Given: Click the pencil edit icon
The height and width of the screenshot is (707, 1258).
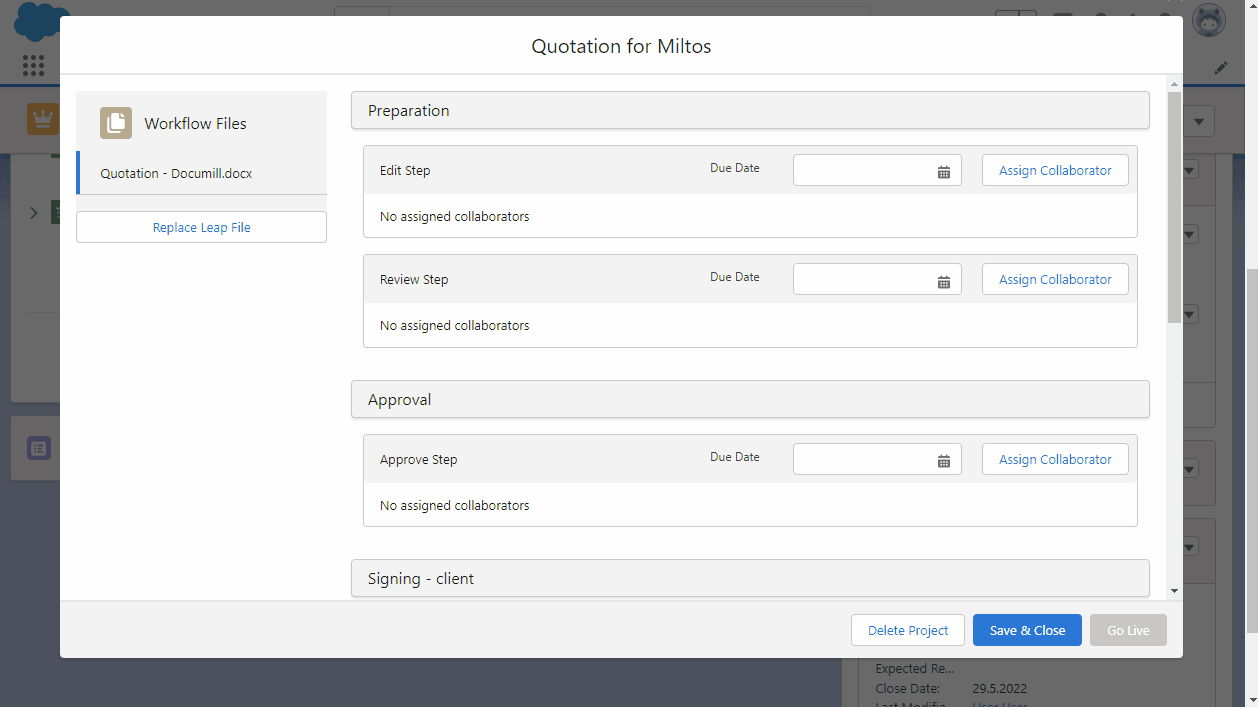Looking at the screenshot, I should pos(1220,67).
